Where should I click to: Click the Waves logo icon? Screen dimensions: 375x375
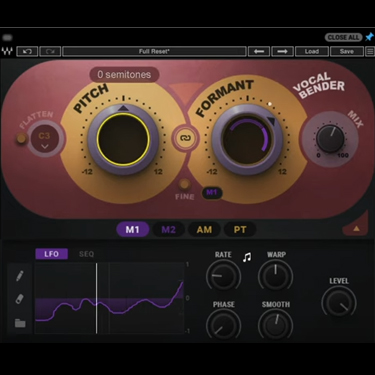(7, 51)
